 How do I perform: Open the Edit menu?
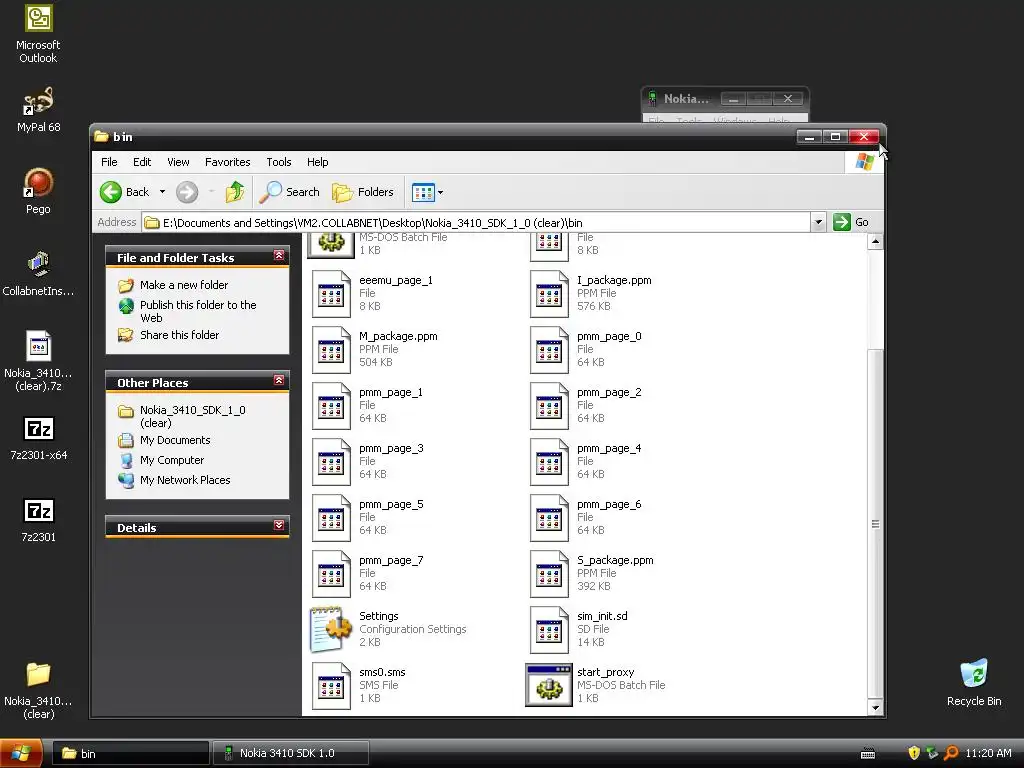pyautogui.click(x=142, y=162)
